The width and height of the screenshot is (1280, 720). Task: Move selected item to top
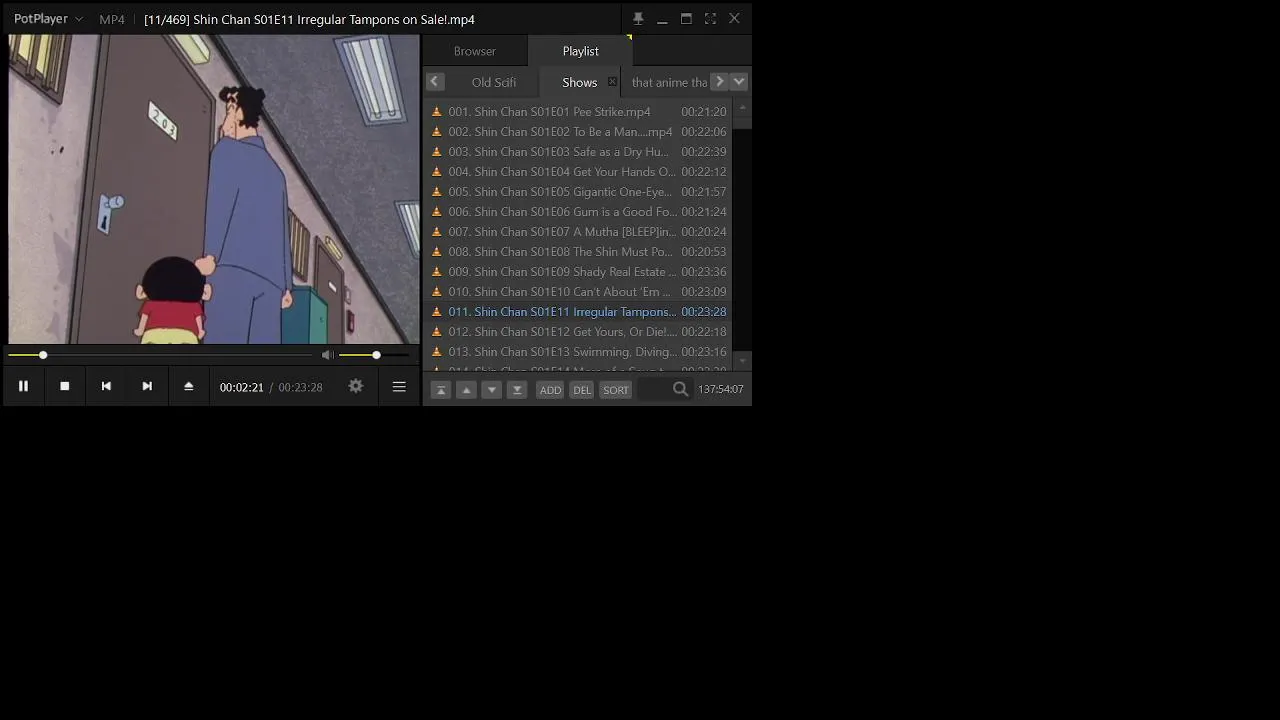pos(440,390)
